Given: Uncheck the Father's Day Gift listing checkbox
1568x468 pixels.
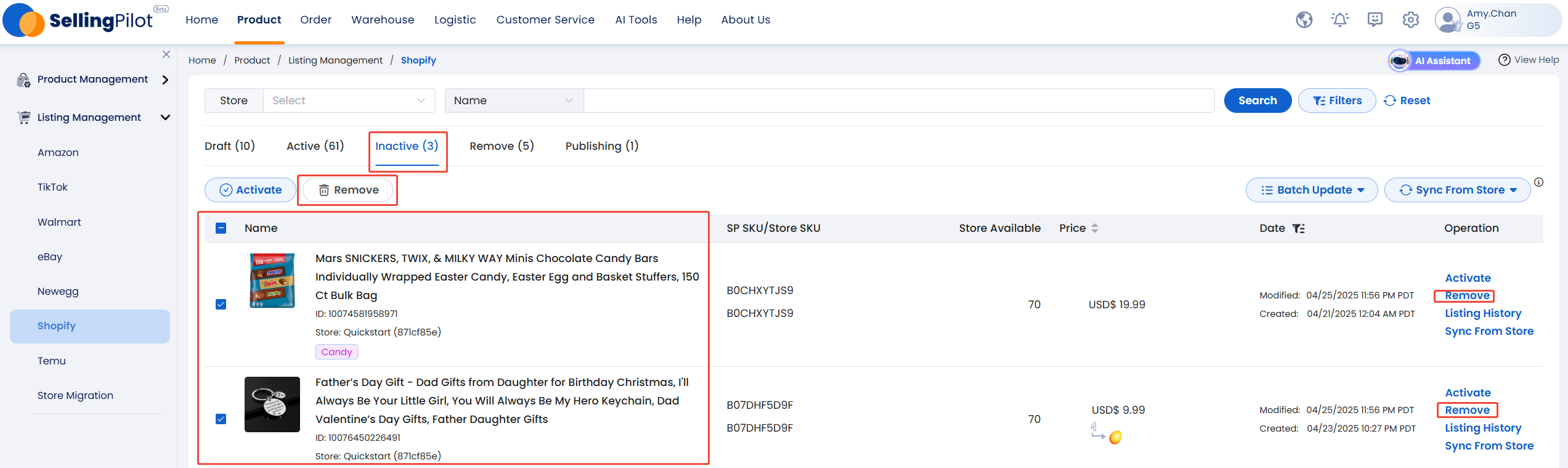Looking at the screenshot, I should [221, 419].
